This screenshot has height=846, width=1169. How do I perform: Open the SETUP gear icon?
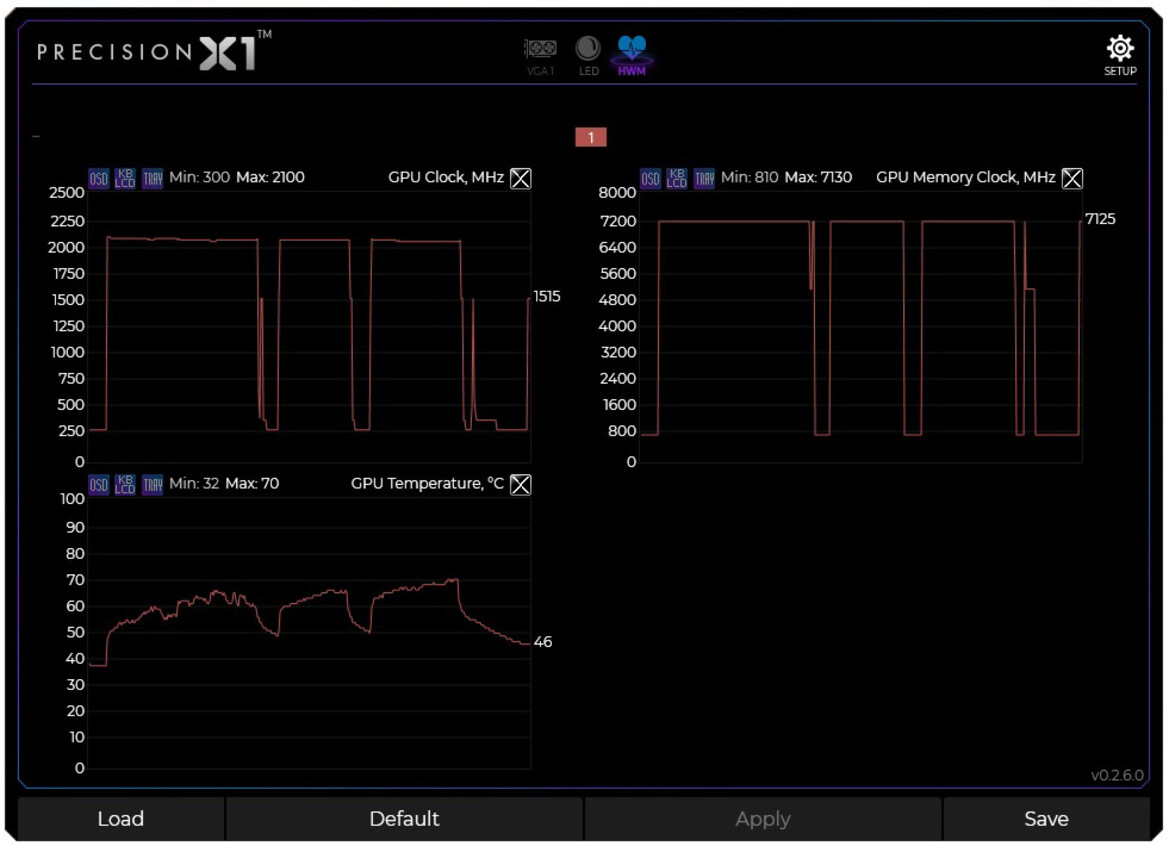pos(1120,55)
